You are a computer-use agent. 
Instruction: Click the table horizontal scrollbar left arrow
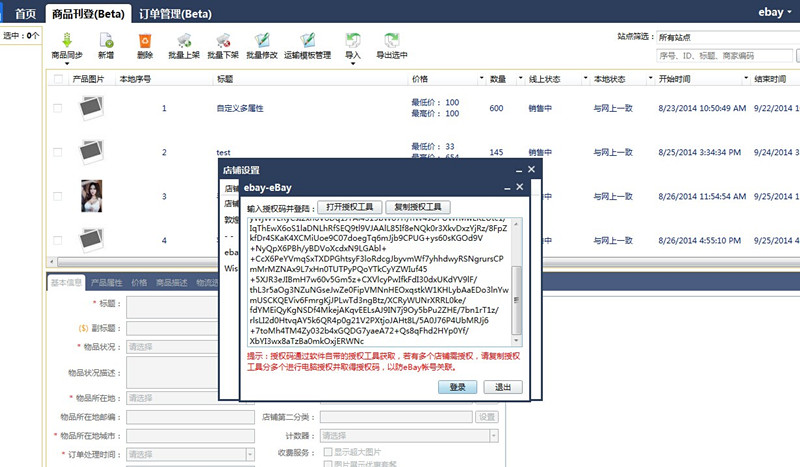point(52,262)
